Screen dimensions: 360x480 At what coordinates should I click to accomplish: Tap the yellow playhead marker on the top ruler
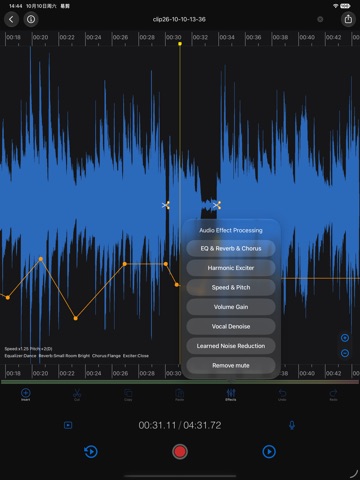coord(180,44)
